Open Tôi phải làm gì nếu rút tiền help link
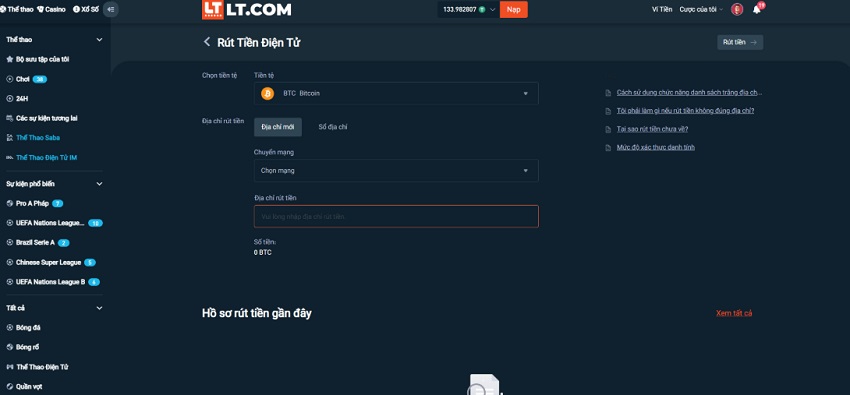The image size is (850, 395). coord(686,111)
